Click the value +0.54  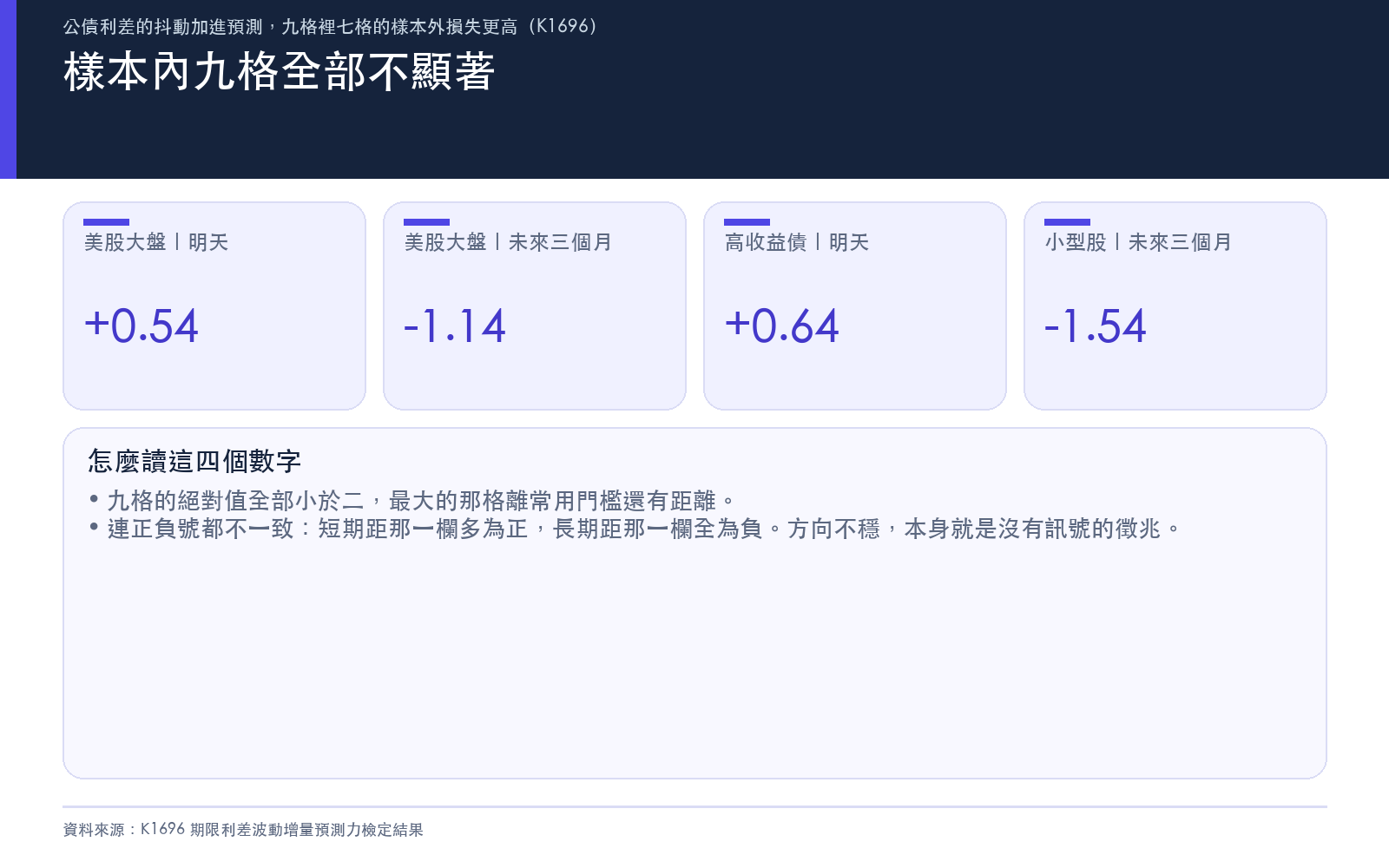(142, 326)
